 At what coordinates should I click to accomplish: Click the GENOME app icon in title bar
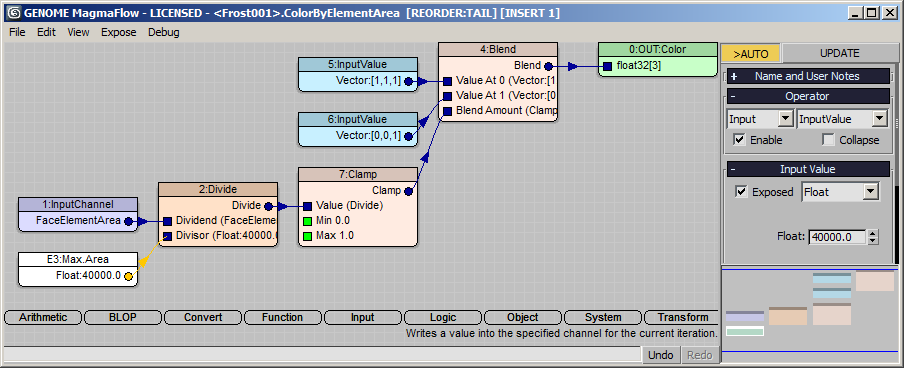point(14,13)
